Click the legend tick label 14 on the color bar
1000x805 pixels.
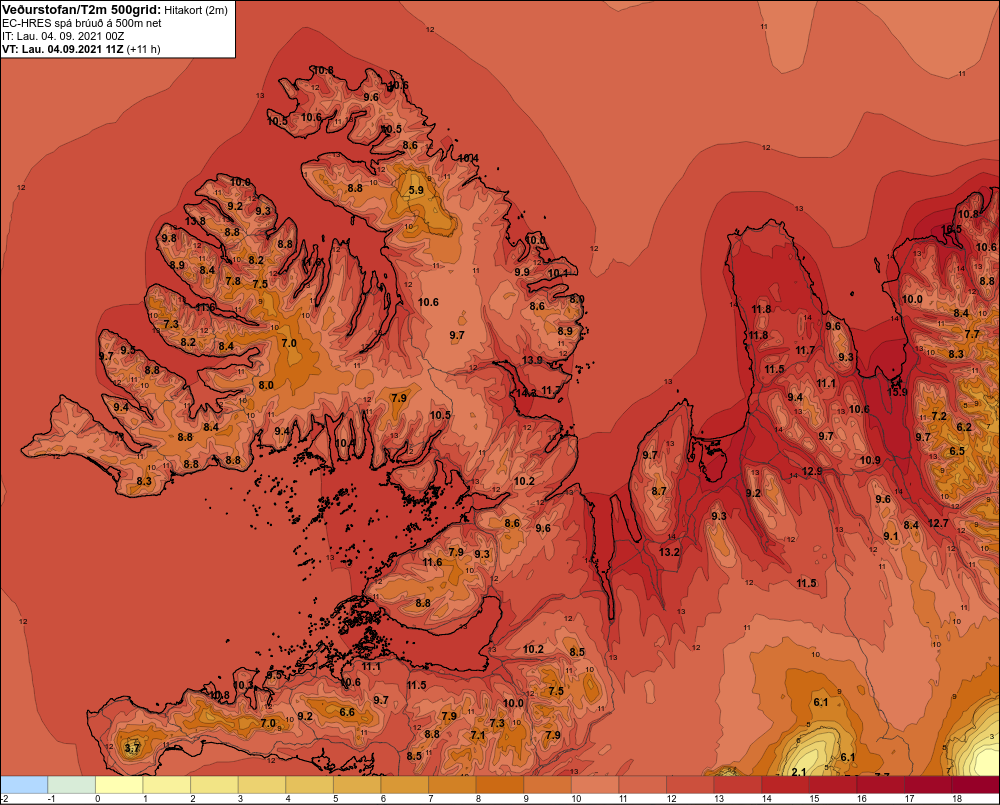click(x=767, y=799)
